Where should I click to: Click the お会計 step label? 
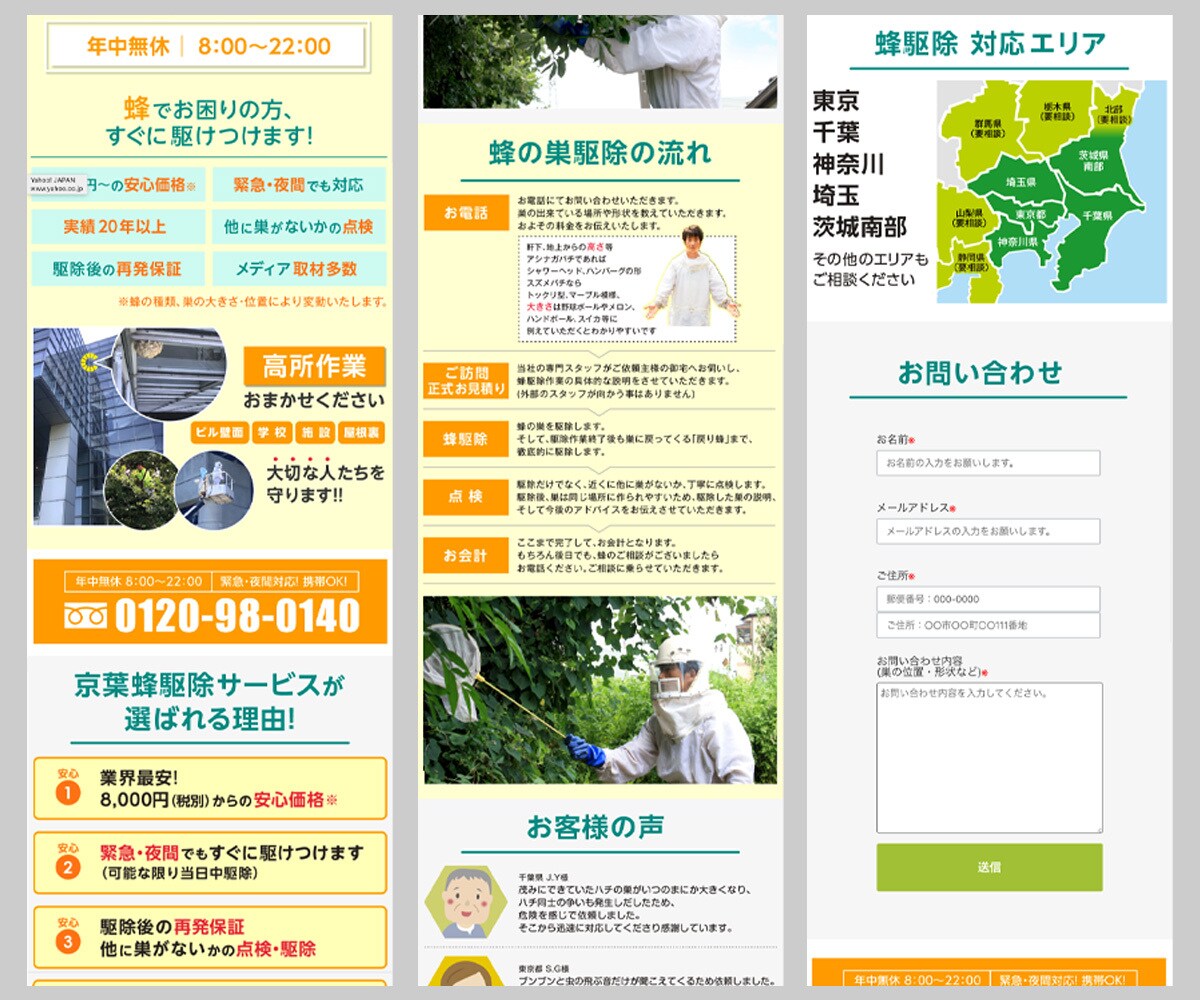(466, 555)
